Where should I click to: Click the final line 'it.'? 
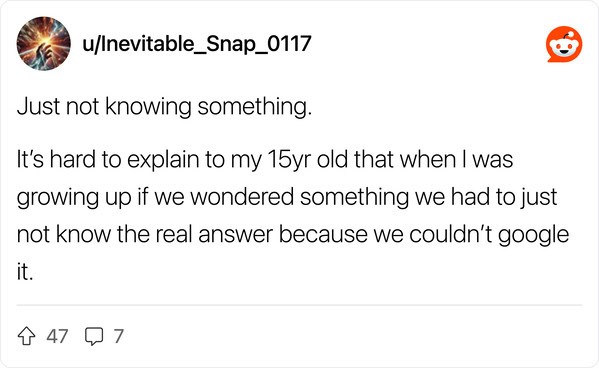(25, 272)
